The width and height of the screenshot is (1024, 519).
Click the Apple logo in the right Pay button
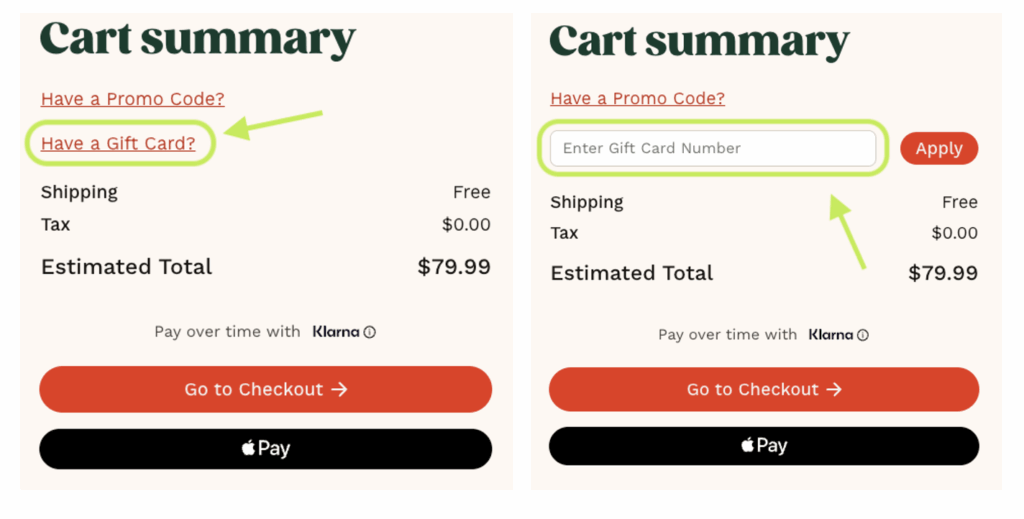(748, 445)
